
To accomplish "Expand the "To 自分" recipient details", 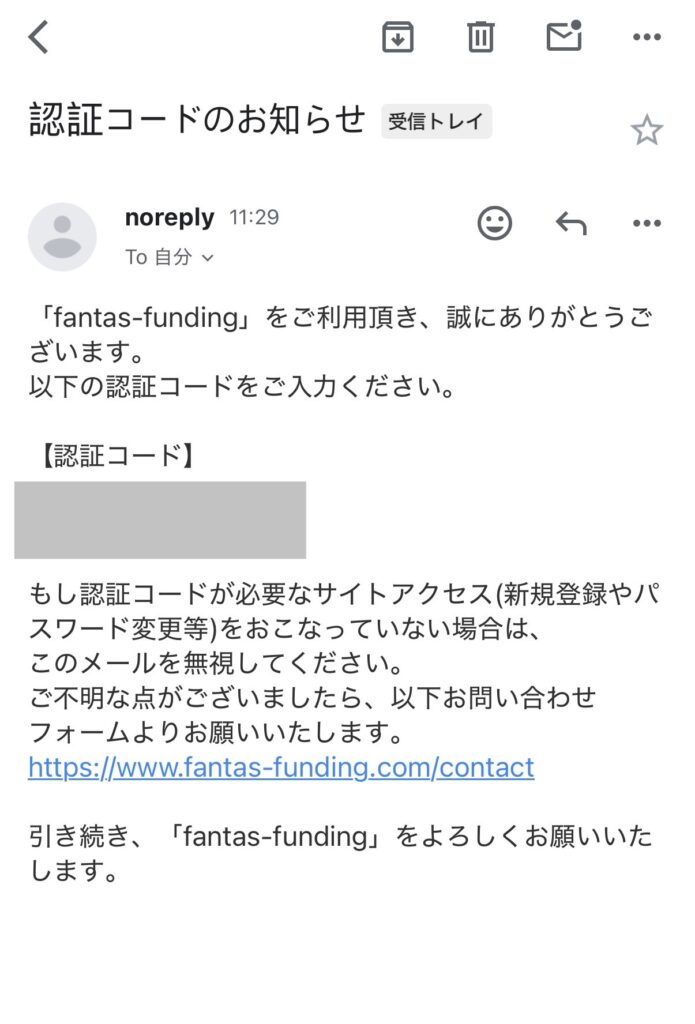I will tap(170, 257).
